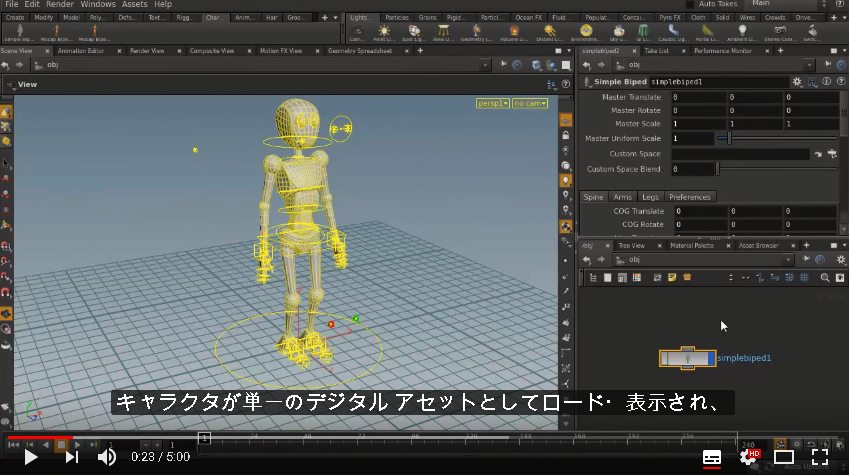Viewport: 849px width, 476px height.
Task: Play the video
Action: point(31,458)
